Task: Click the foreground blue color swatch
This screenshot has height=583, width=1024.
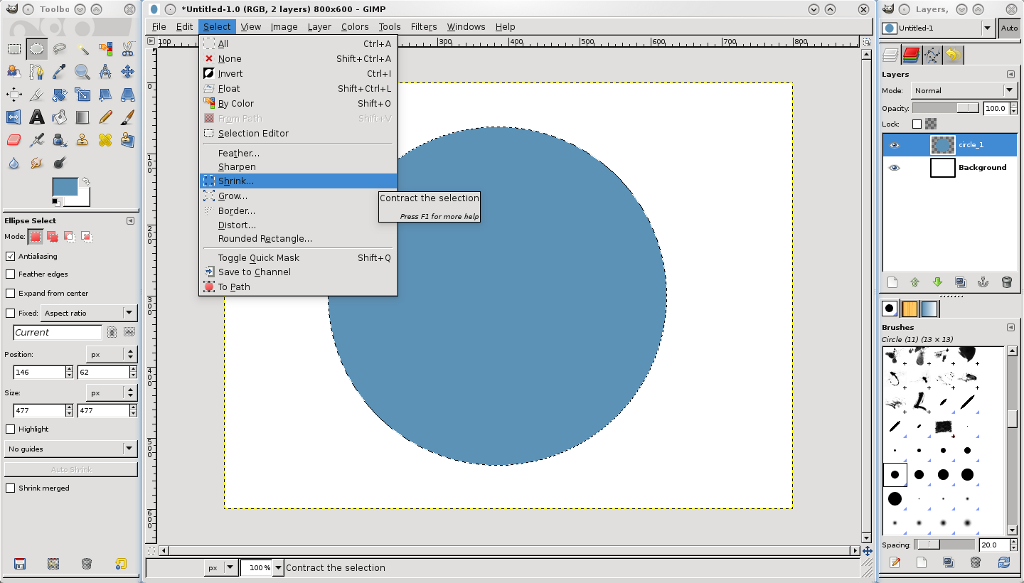Action: click(x=64, y=187)
